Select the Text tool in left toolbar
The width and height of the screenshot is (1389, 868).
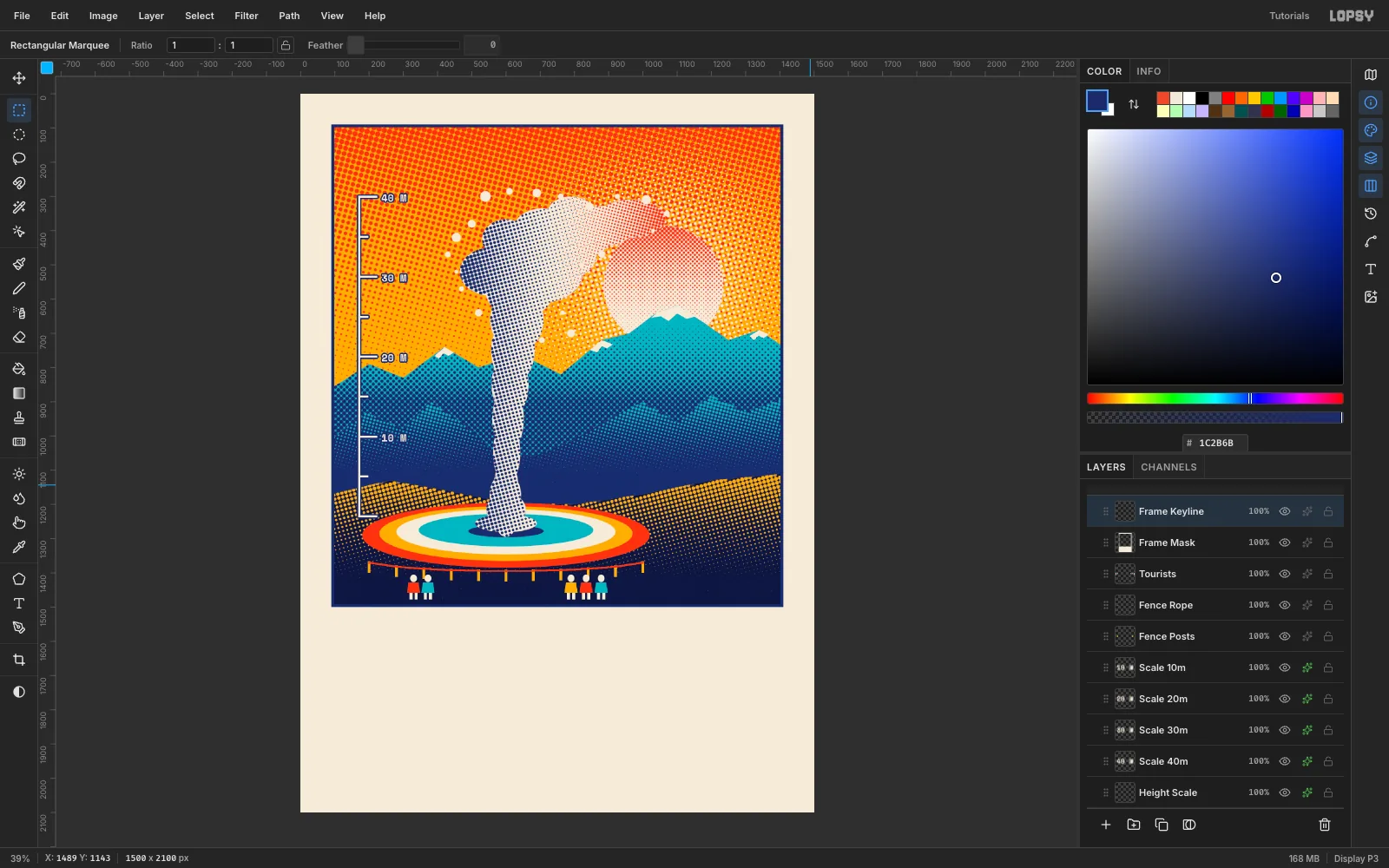coord(19,603)
